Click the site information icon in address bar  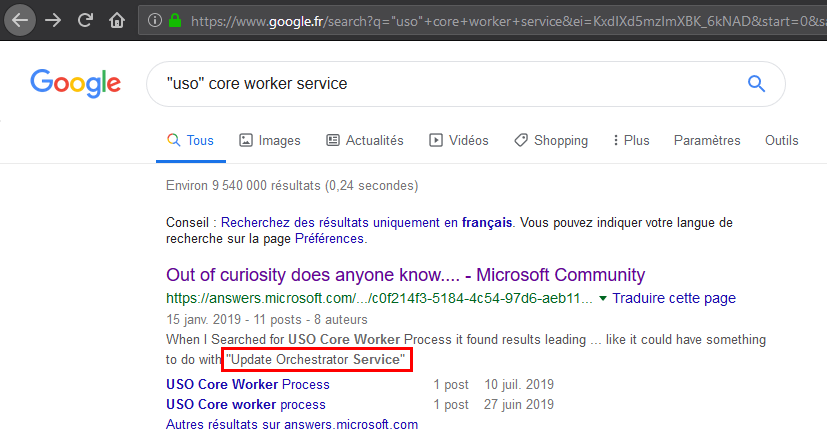[x=153, y=19]
